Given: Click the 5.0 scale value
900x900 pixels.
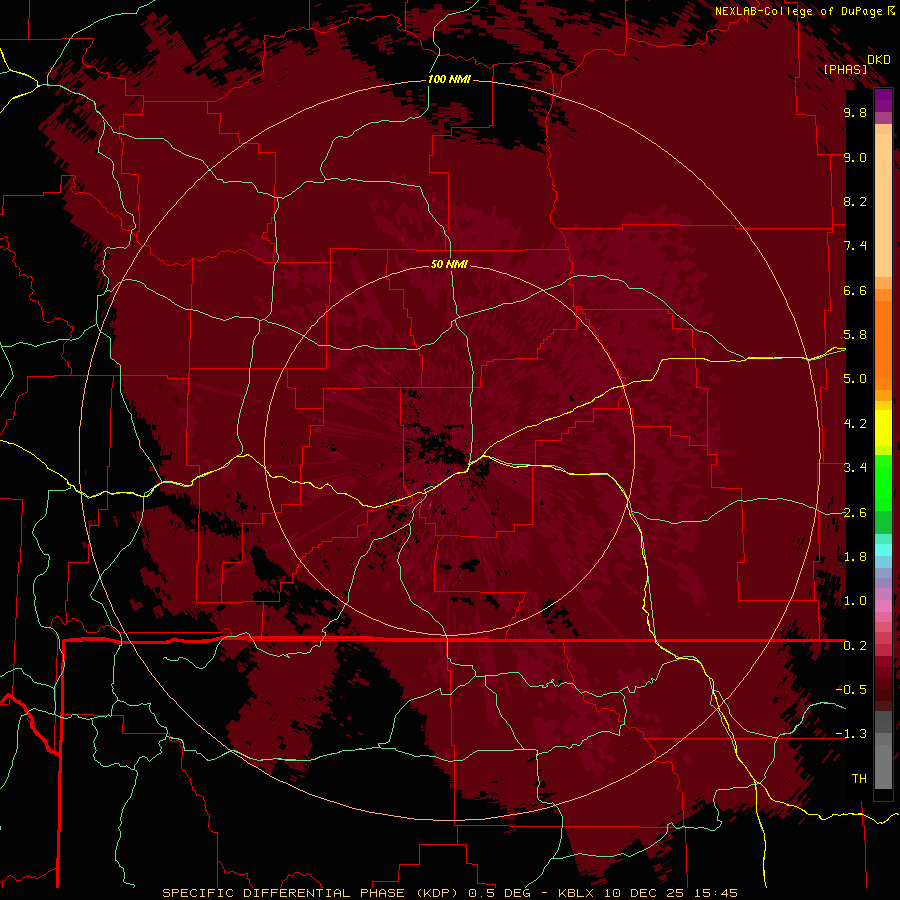Looking at the screenshot, I should pos(855,379).
